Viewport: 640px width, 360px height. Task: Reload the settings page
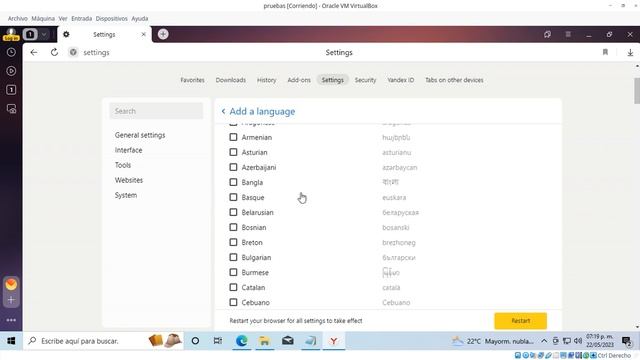[54, 52]
